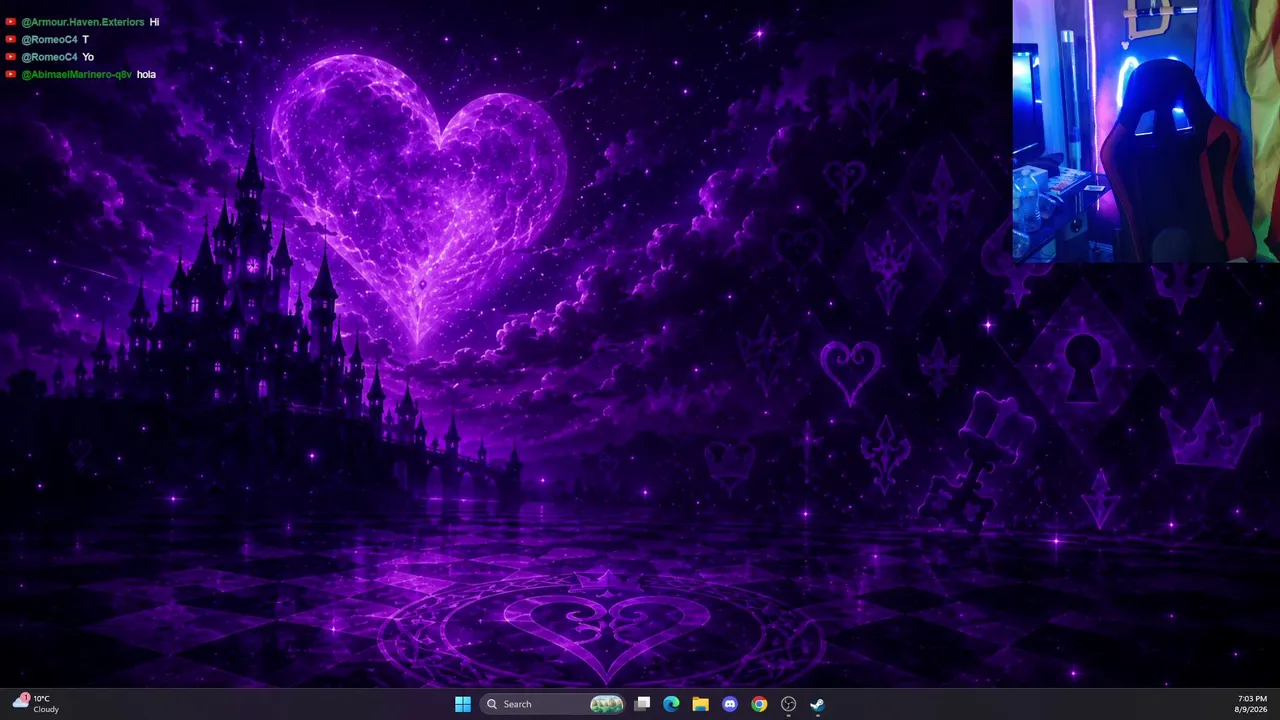Switch to Steam on the taskbar

[817, 704]
